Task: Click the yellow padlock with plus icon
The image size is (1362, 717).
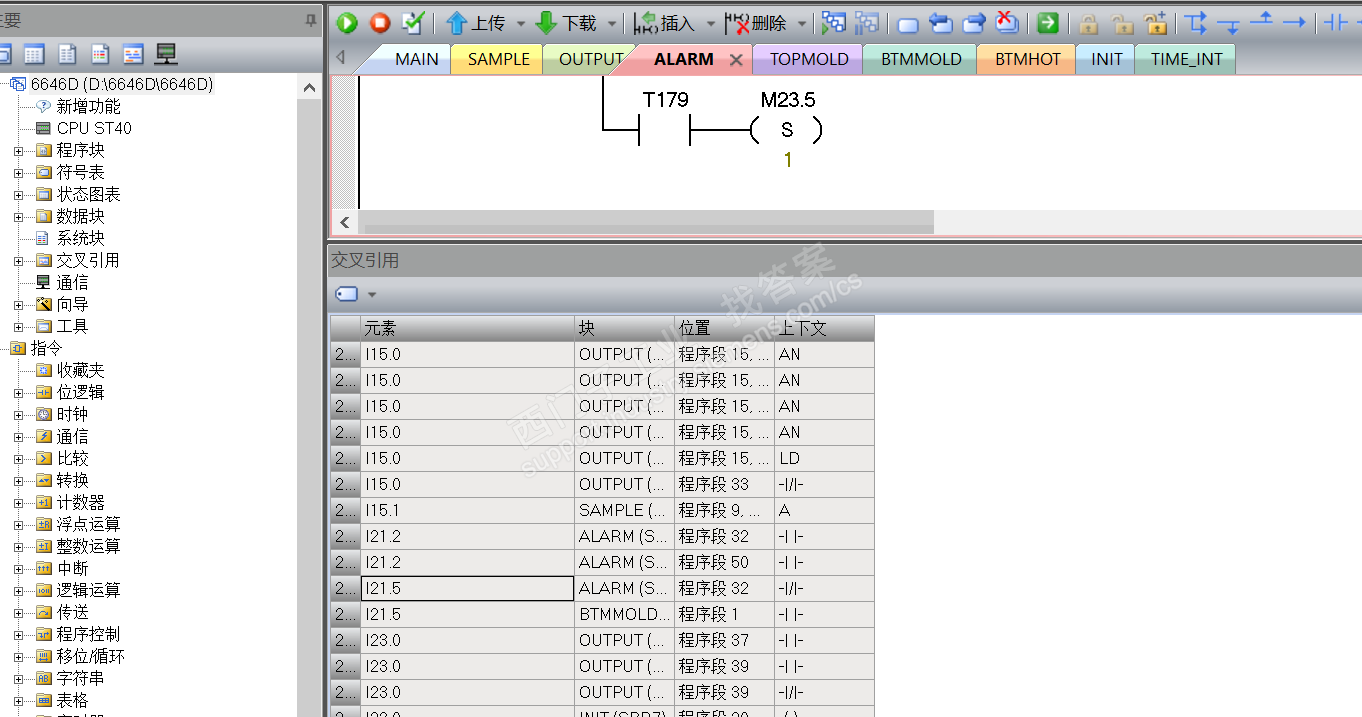Action: point(1156,22)
